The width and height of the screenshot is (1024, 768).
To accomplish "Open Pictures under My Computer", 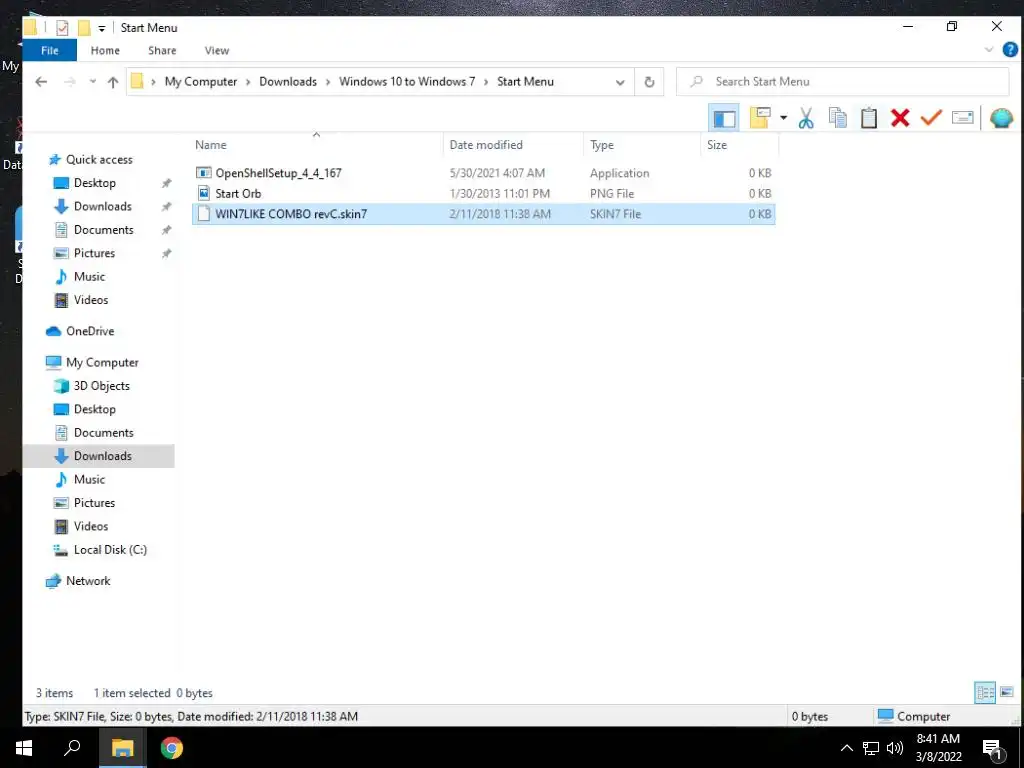I will pyautogui.click(x=94, y=503).
